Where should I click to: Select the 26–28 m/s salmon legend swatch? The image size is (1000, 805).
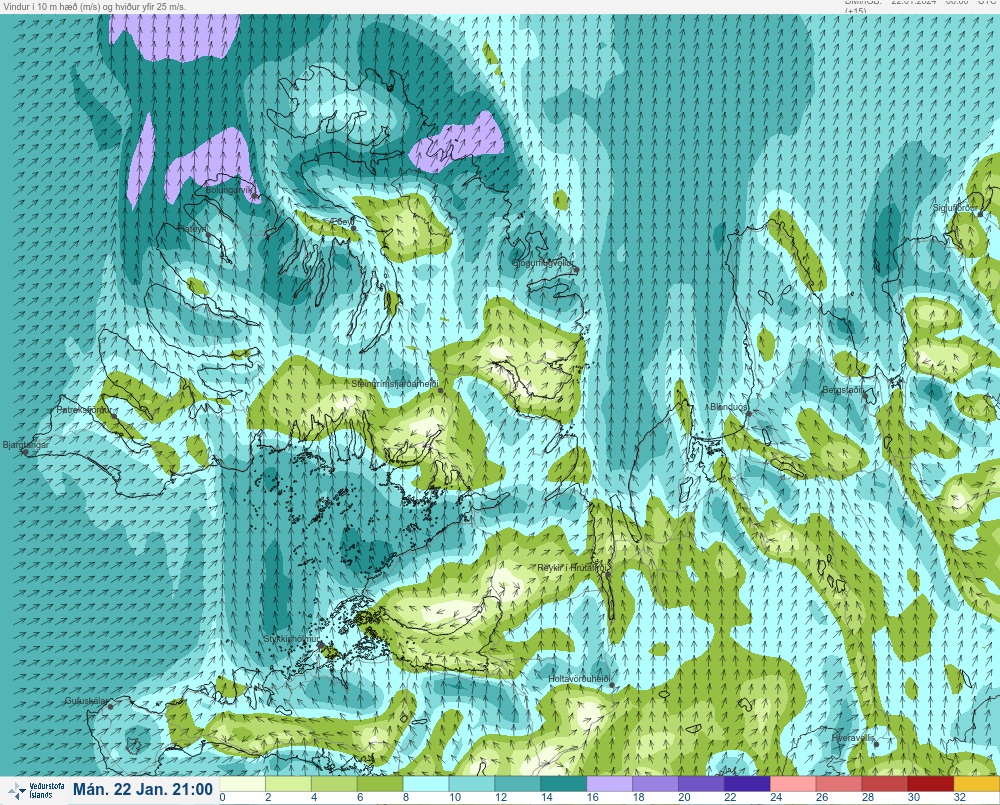pos(839,784)
